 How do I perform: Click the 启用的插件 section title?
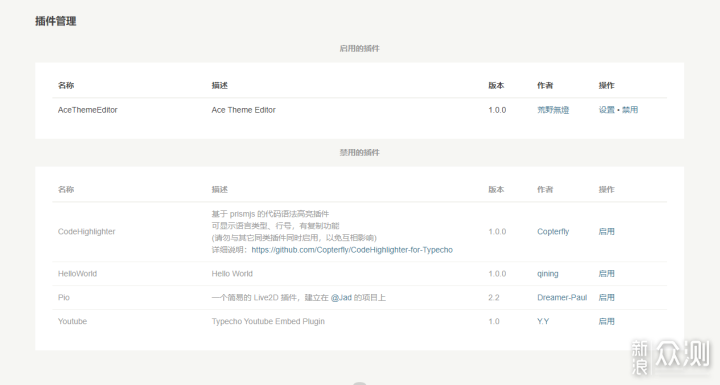(360, 48)
